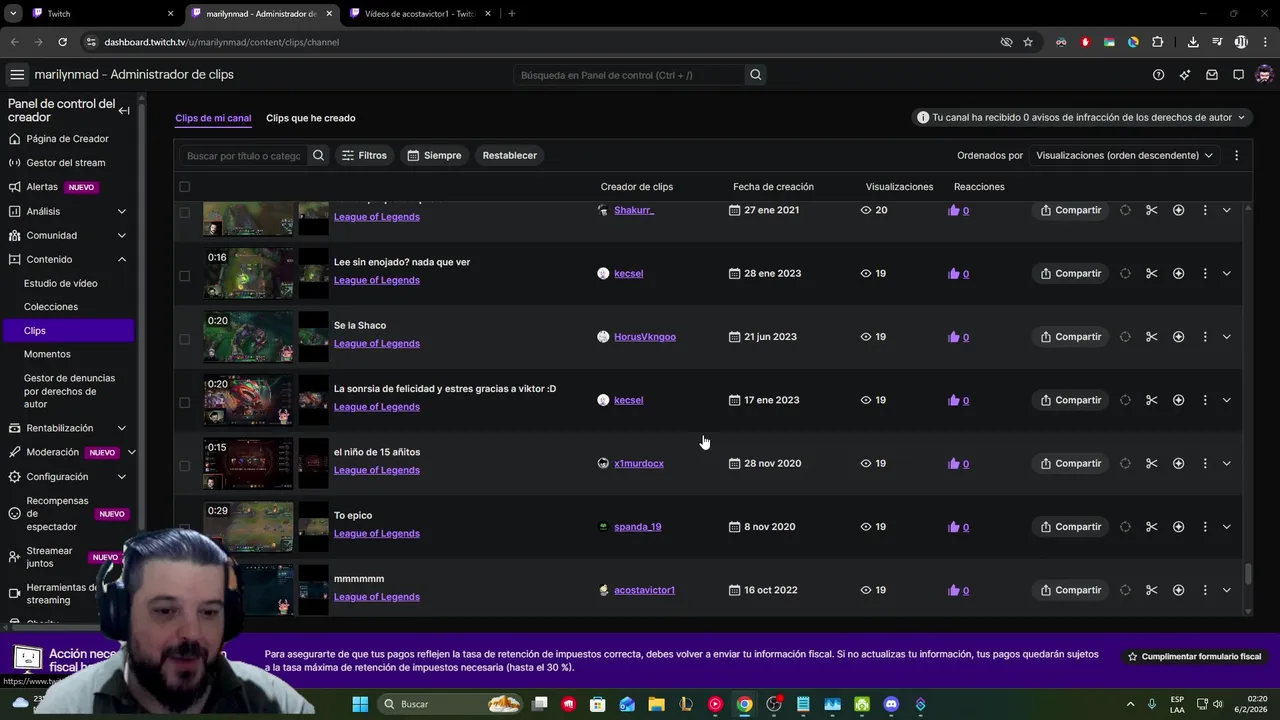Open the whispers chat icon in header

(x=1238, y=75)
